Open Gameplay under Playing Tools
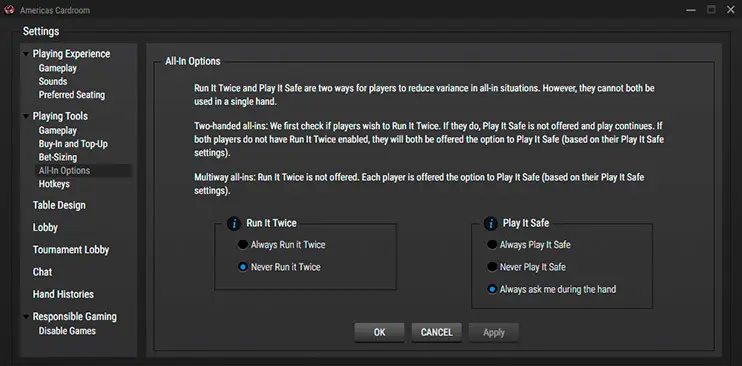Viewport: 742px width, 366px height. tap(57, 131)
